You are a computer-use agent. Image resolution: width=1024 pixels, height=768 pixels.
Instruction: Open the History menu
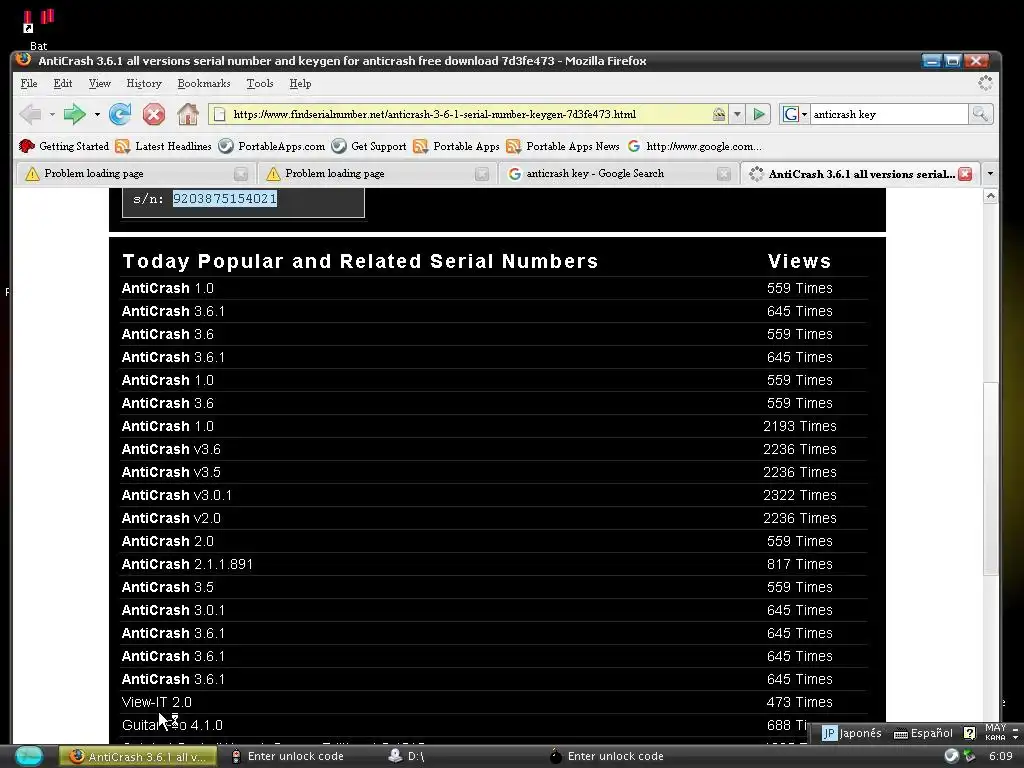(x=144, y=84)
